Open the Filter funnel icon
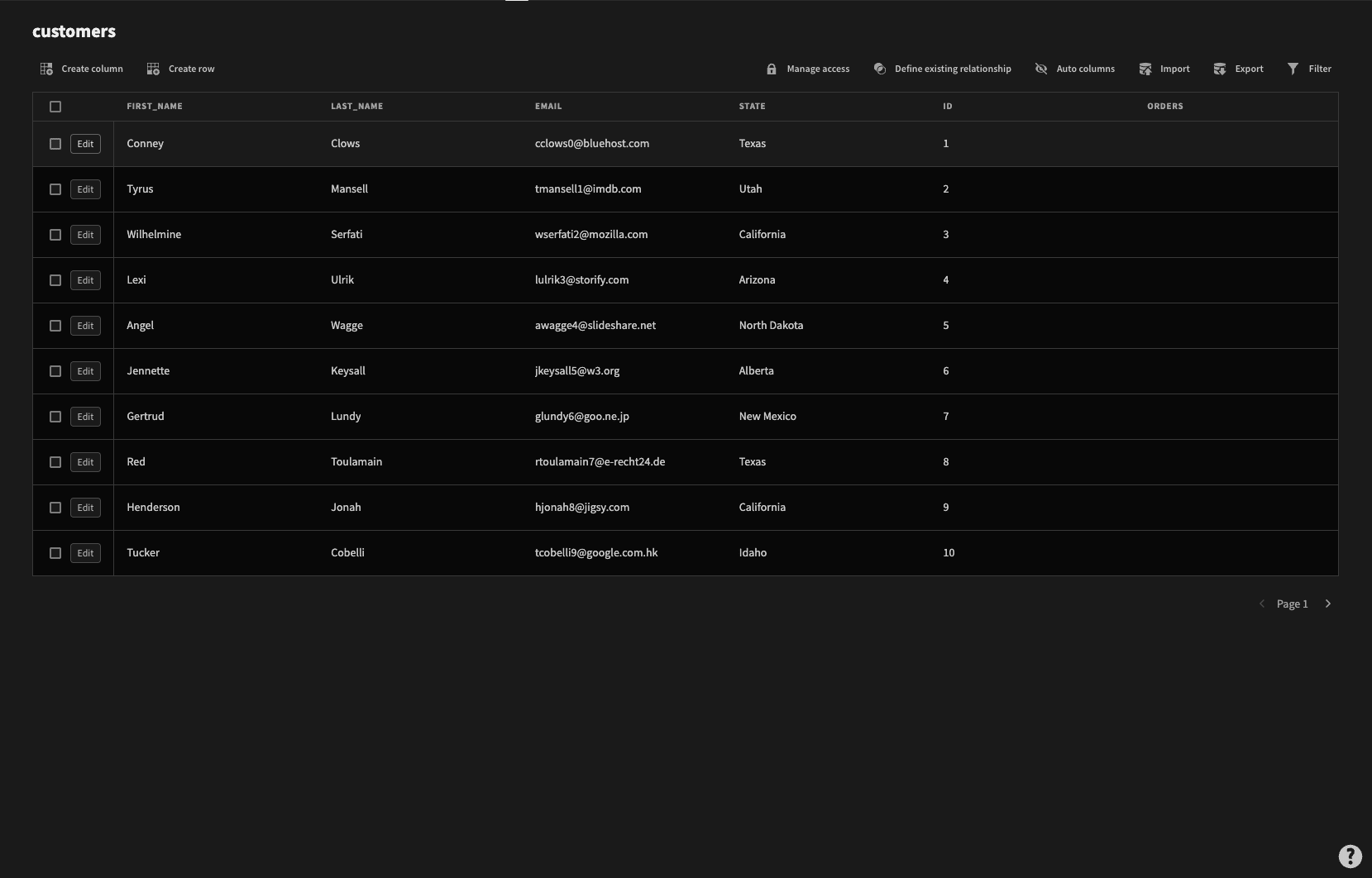 click(1293, 69)
